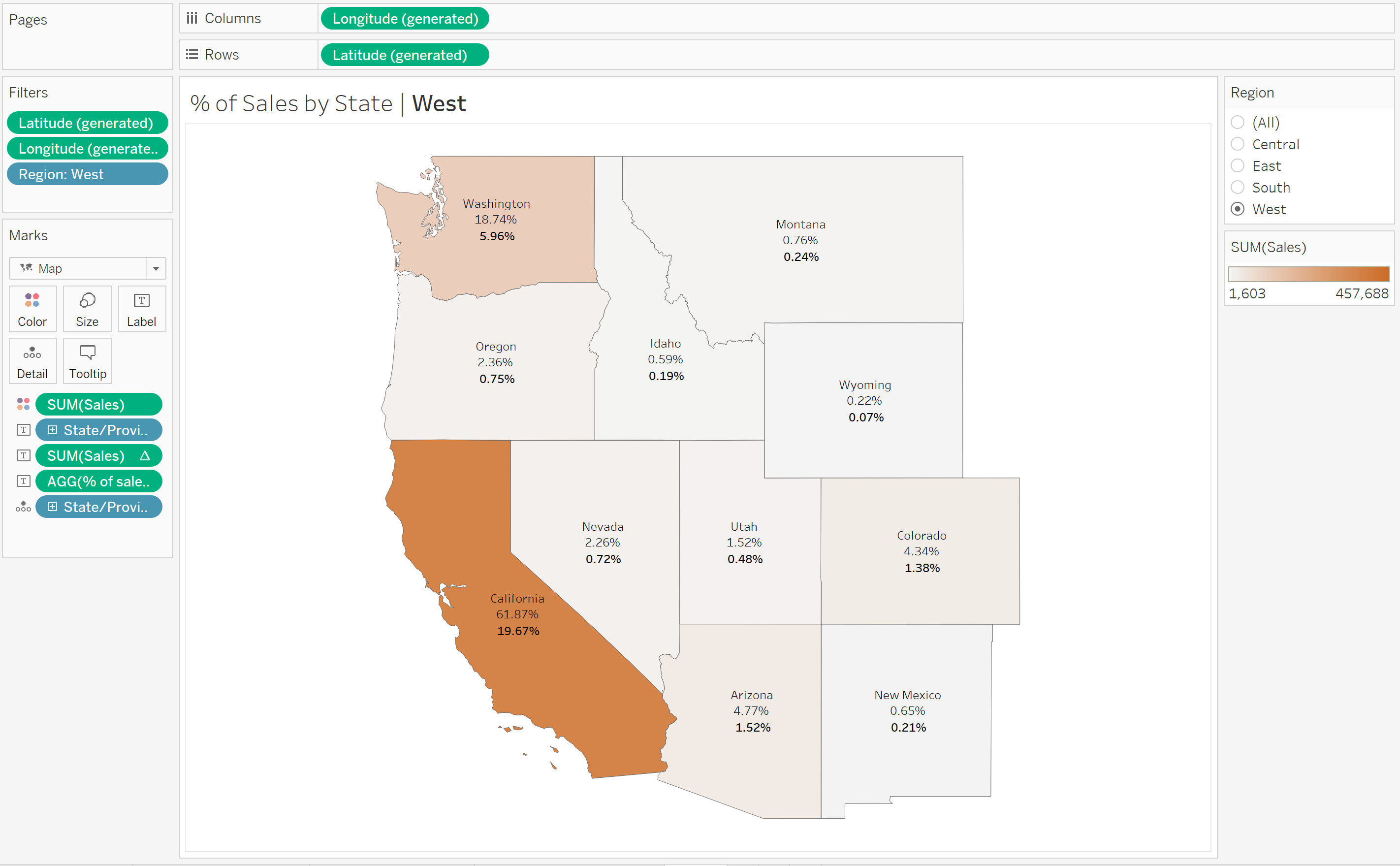Select the Central region option
This screenshot has height=866, width=1400.
(x=1238, y=144)
